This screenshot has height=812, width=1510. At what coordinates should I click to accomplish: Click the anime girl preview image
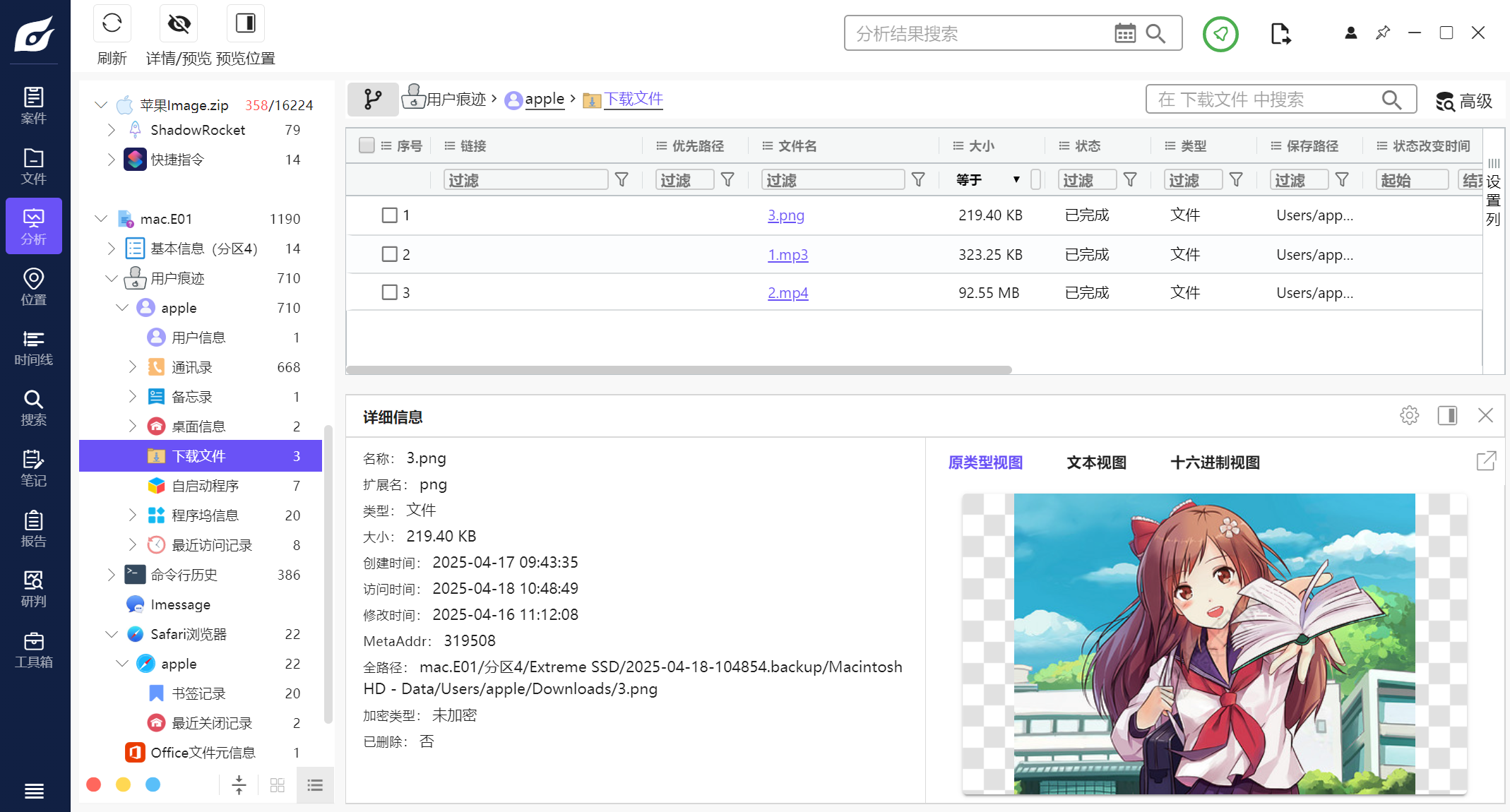click(1214, 643)
